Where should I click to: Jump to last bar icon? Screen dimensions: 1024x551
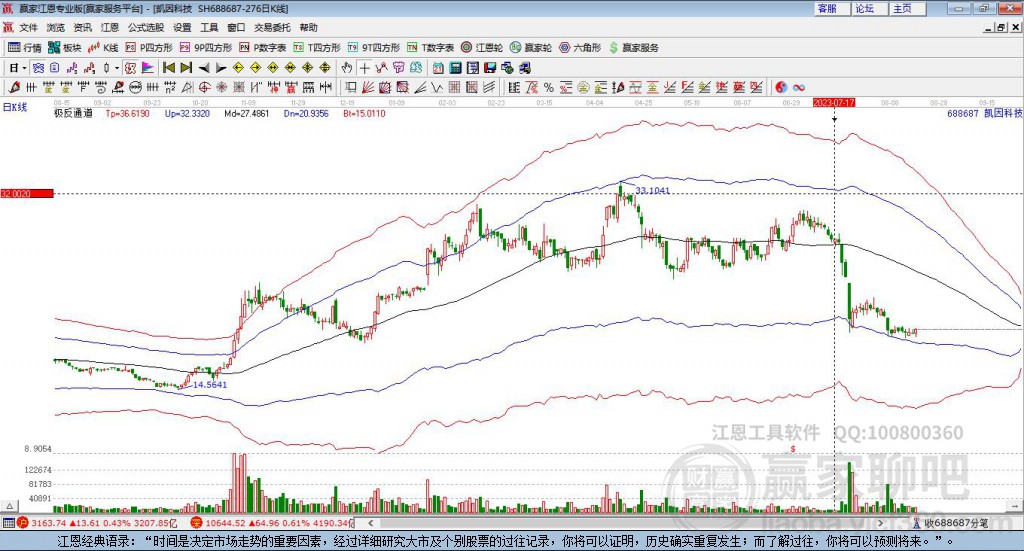point(186,68)
